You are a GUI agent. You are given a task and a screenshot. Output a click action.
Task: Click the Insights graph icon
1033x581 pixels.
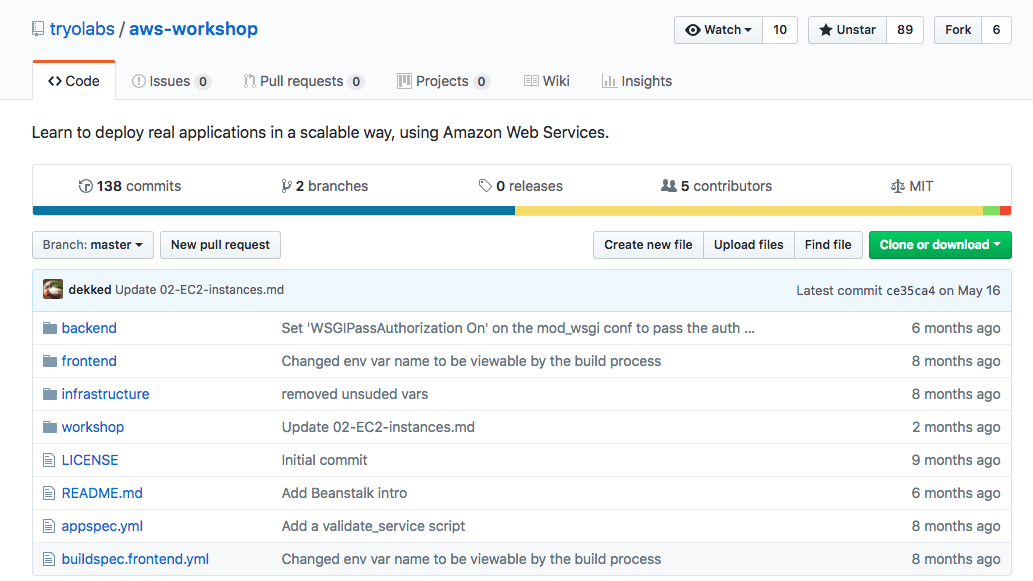tap(609, 81)
